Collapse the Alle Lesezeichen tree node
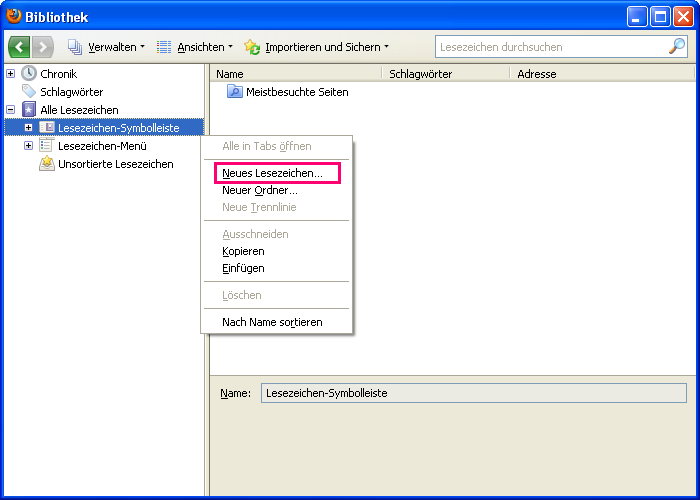The height and width of the screenshot is (500, 700). (10, 110)
